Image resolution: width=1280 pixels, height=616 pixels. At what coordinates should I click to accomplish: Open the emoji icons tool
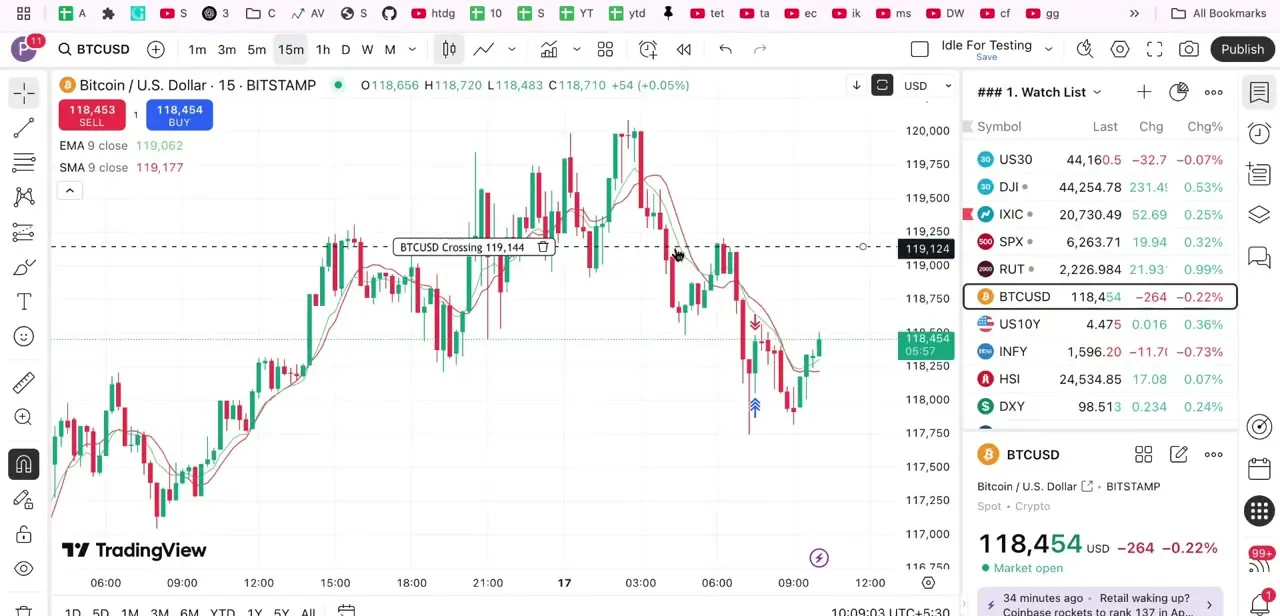pyautogui.click(x=24, y=337)
